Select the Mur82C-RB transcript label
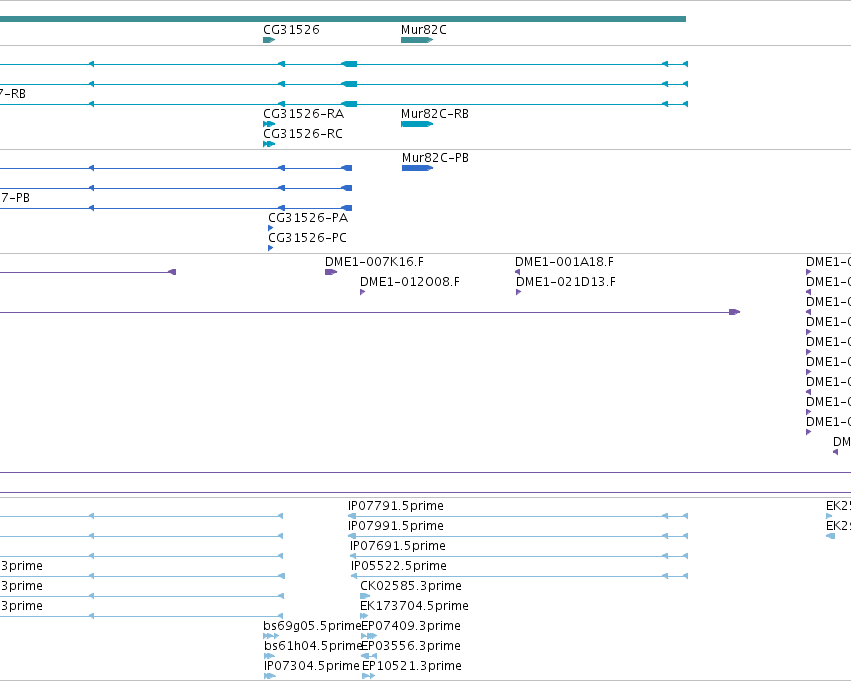 pyautogui.click(x=435, y=114)
